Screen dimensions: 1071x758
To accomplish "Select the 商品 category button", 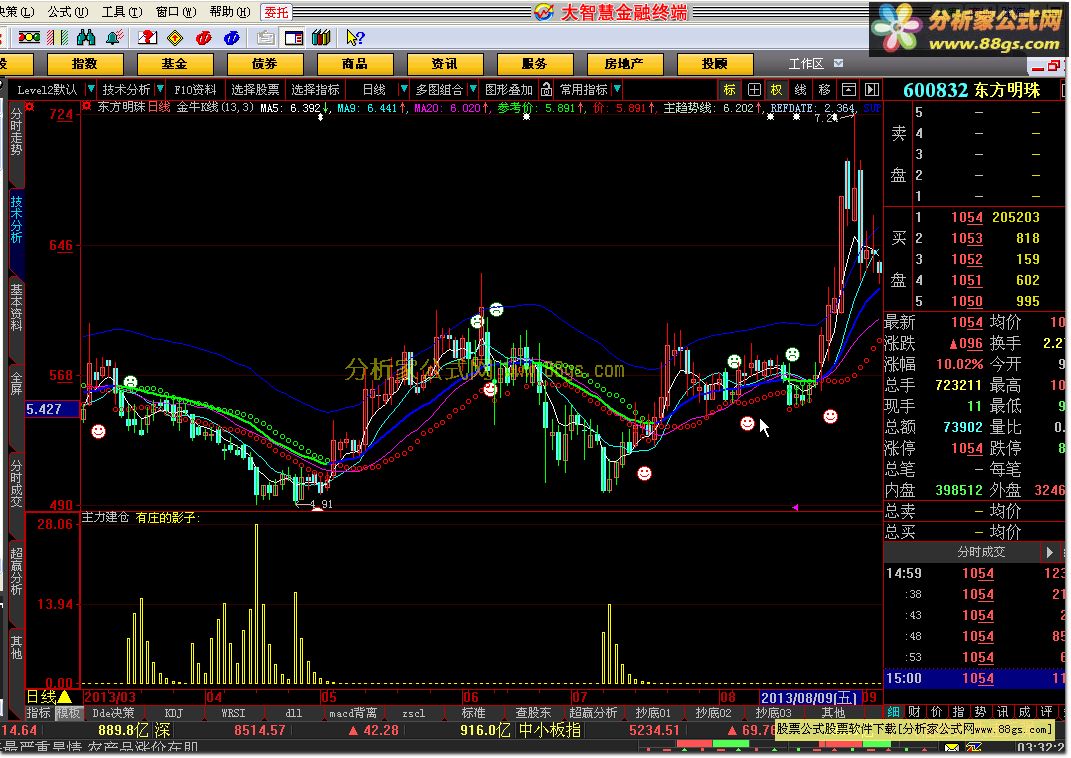I will pos(354,64).
